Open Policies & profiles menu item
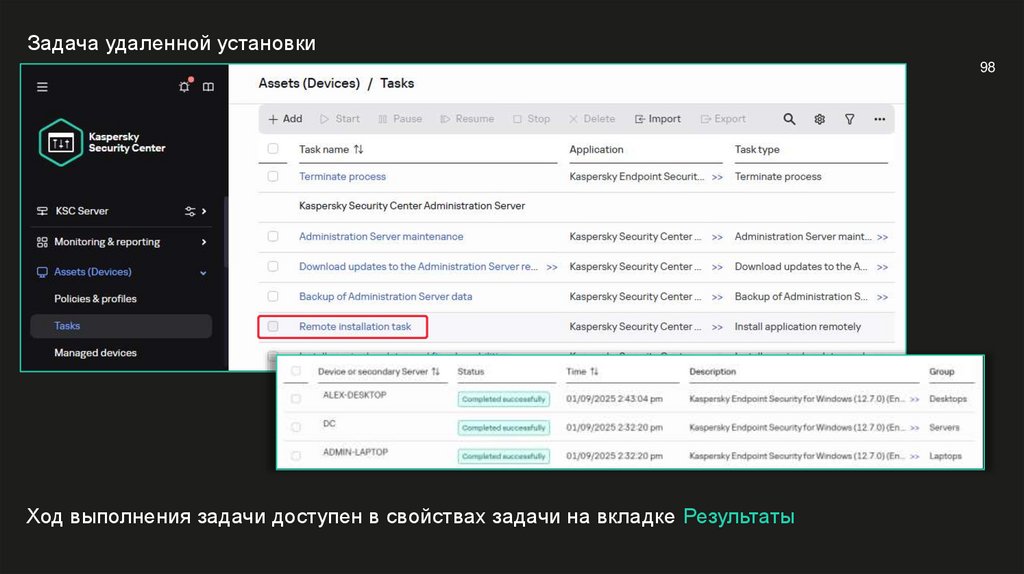Image resolution: width=1024 pixels, height=574 pixels. click(95, 298)
